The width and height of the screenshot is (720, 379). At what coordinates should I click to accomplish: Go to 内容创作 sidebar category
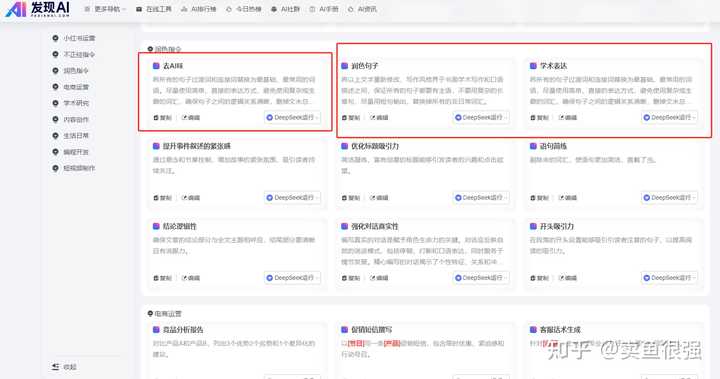point(71,119)
